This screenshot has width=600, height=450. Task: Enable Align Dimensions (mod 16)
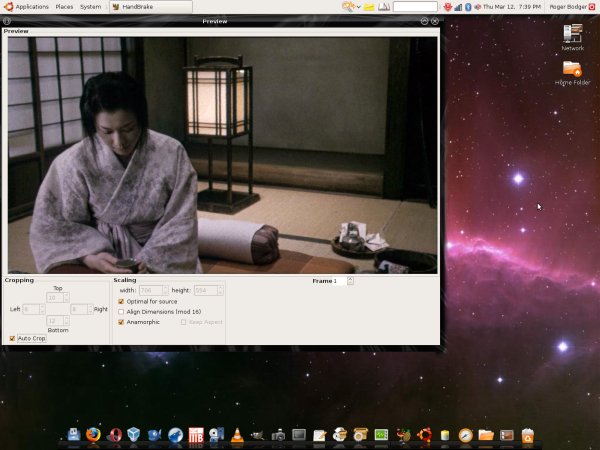tap(121, 312)
